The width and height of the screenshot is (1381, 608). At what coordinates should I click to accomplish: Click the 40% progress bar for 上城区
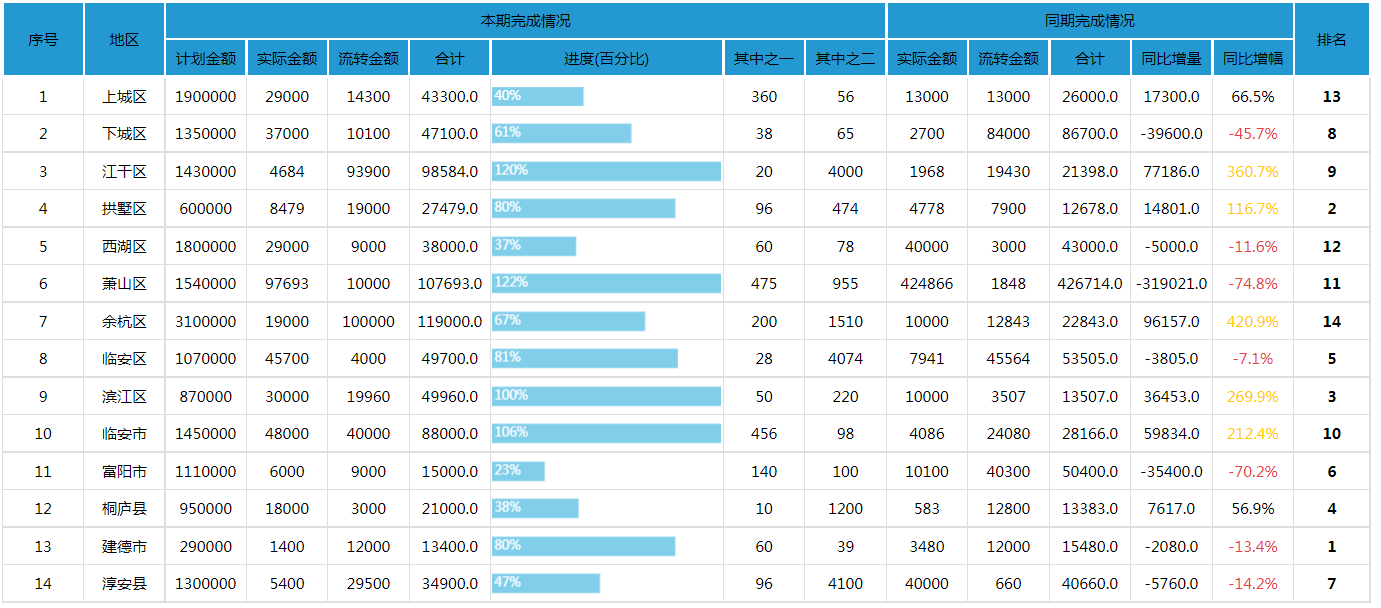point(538,97)
